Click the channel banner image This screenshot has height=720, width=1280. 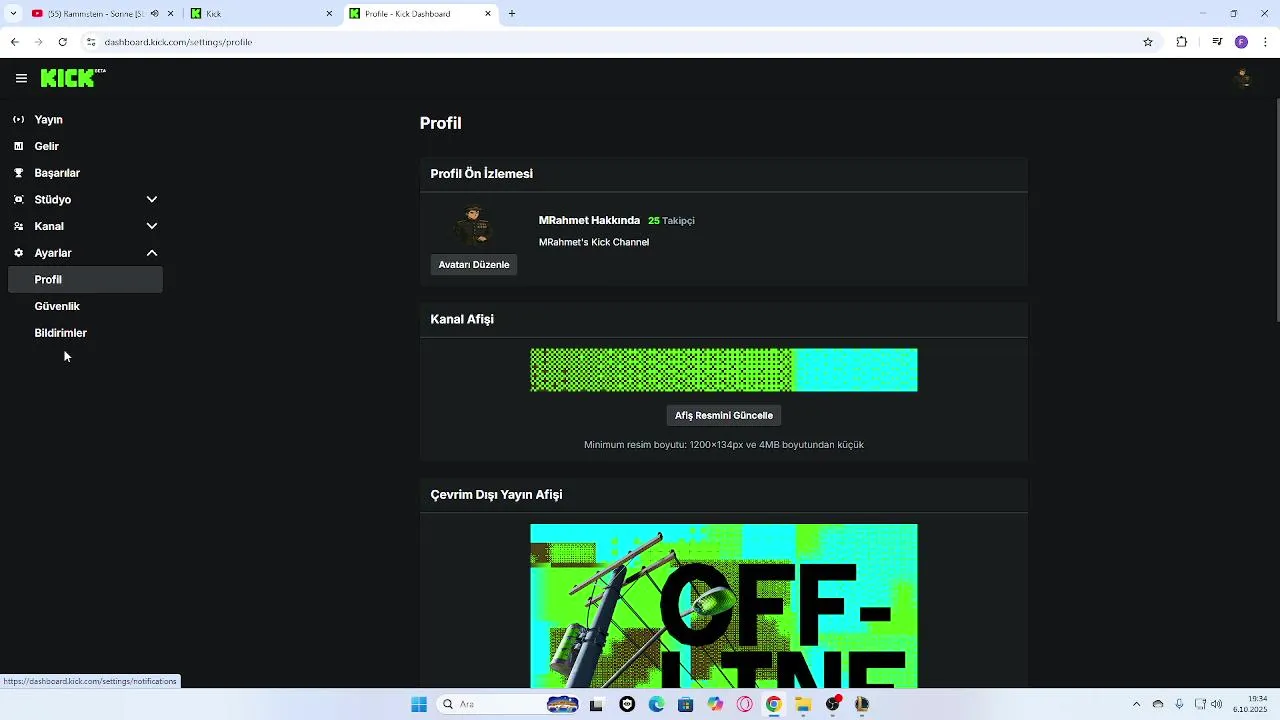724,370
